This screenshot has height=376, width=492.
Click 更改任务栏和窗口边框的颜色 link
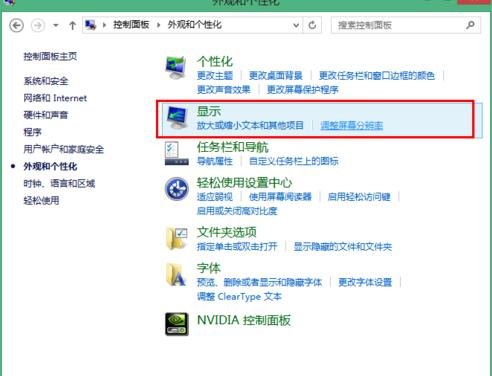click(x=377, y=76)
